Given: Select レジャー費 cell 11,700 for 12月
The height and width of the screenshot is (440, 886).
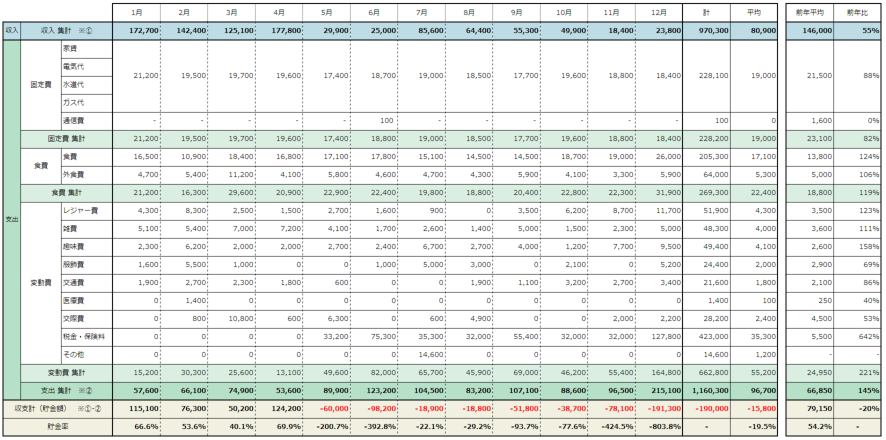Looking at the screenshot, I should (658, 211).
